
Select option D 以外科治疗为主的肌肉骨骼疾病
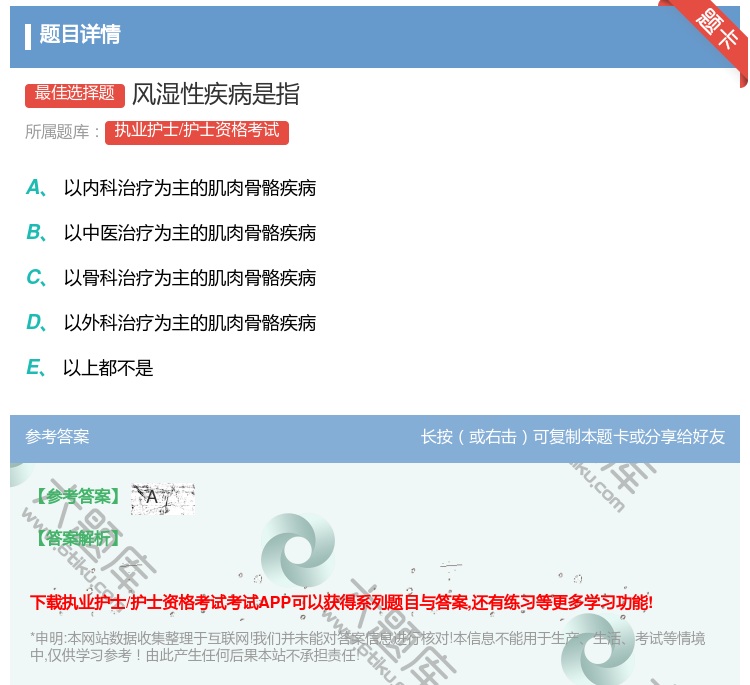point(171,323)
